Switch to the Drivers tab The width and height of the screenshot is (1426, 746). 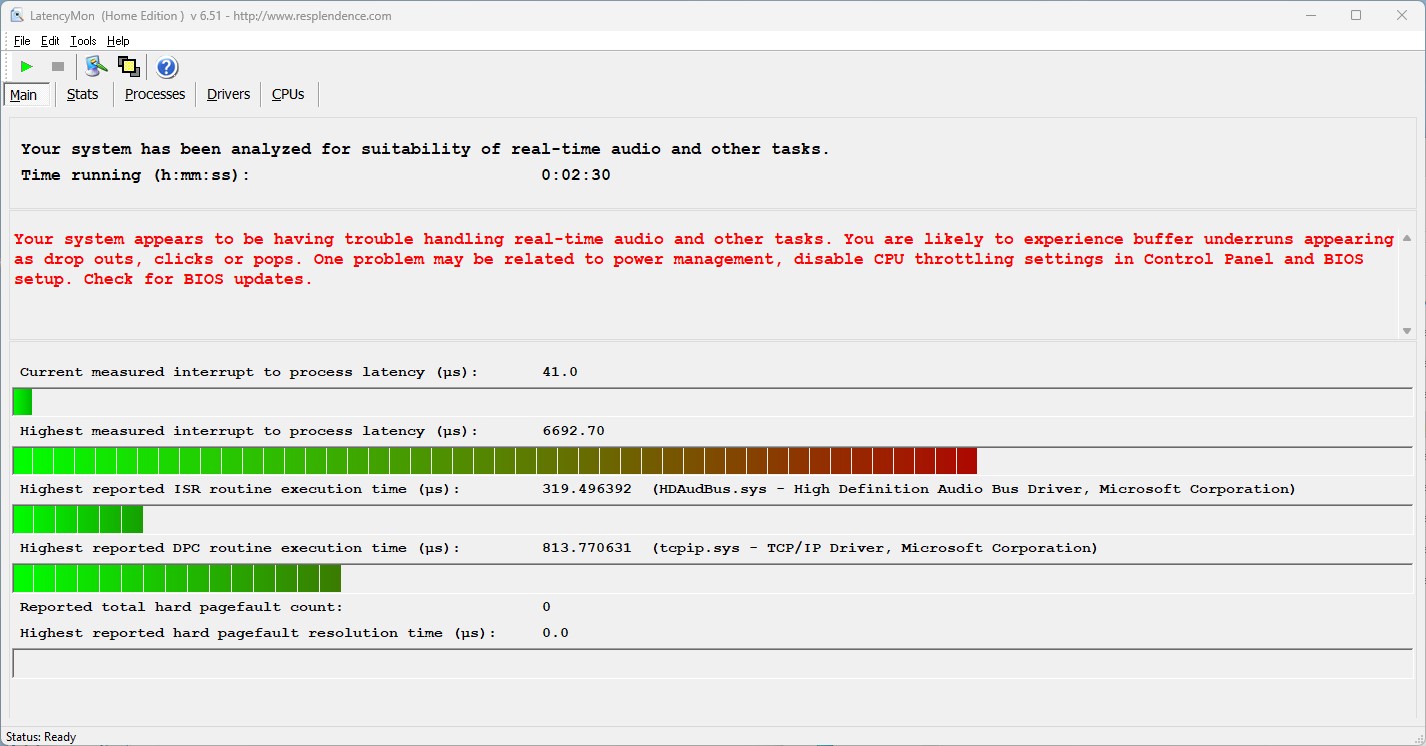[x=229, y=94]
